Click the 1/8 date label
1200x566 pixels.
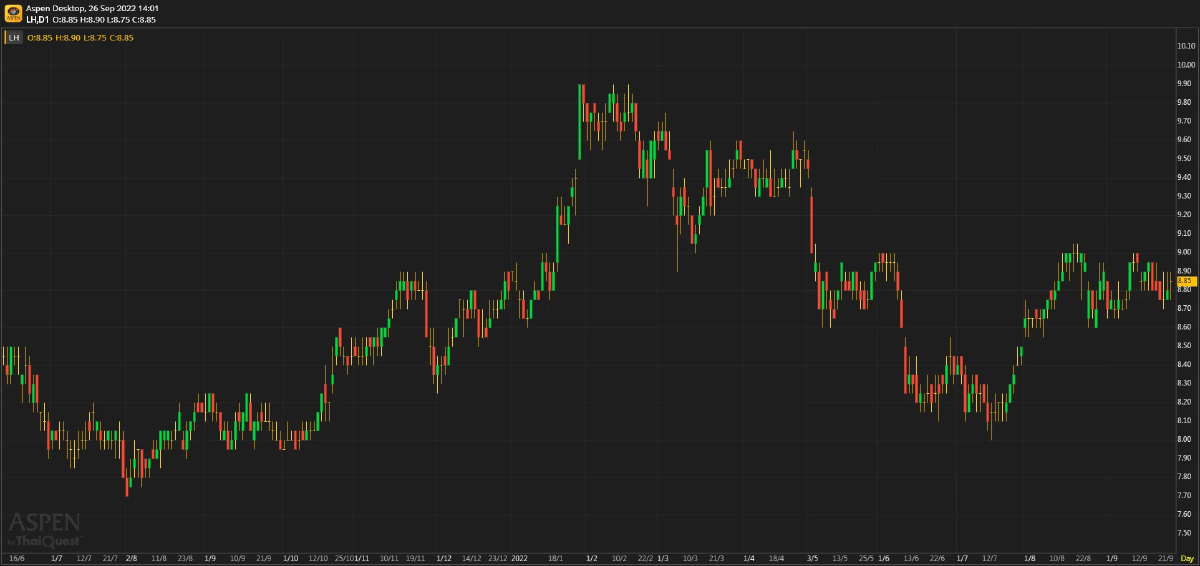point(1029,557)
